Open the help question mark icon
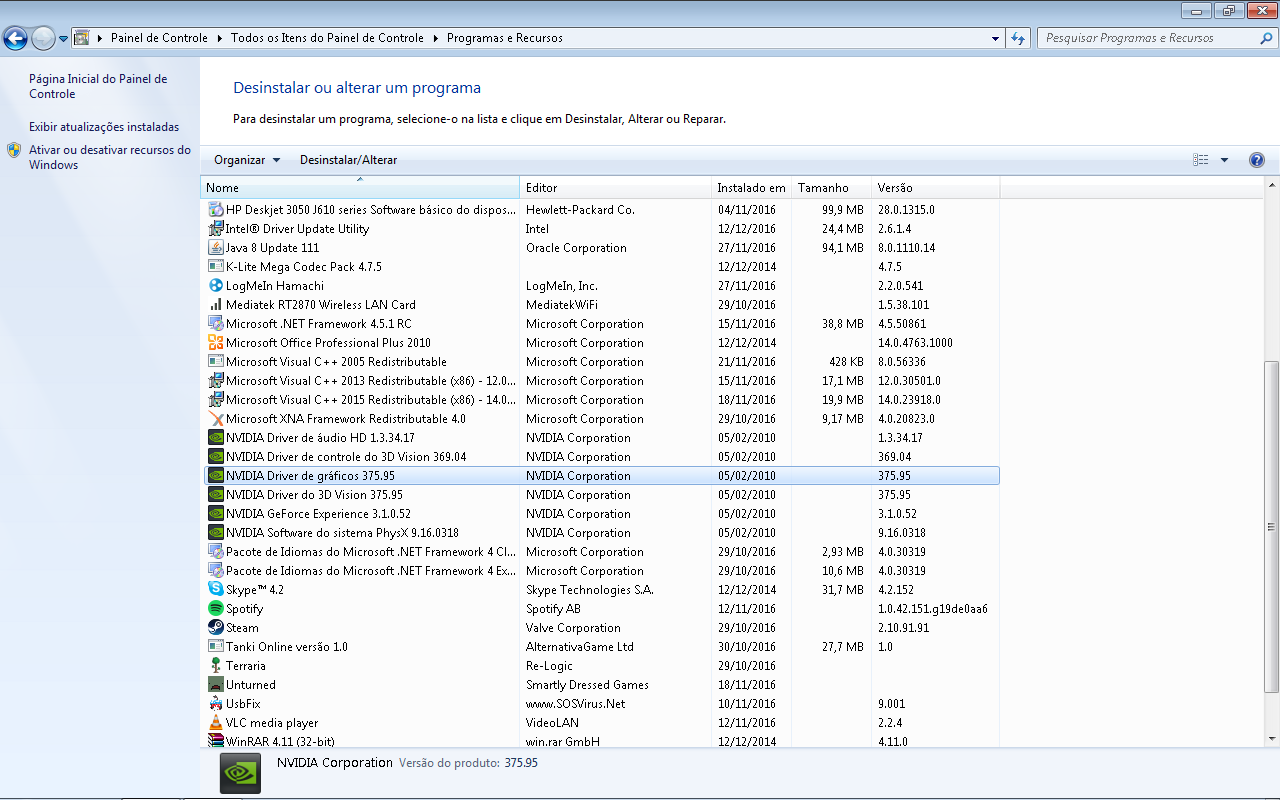1280x800 pixels. coord(1257,160)
